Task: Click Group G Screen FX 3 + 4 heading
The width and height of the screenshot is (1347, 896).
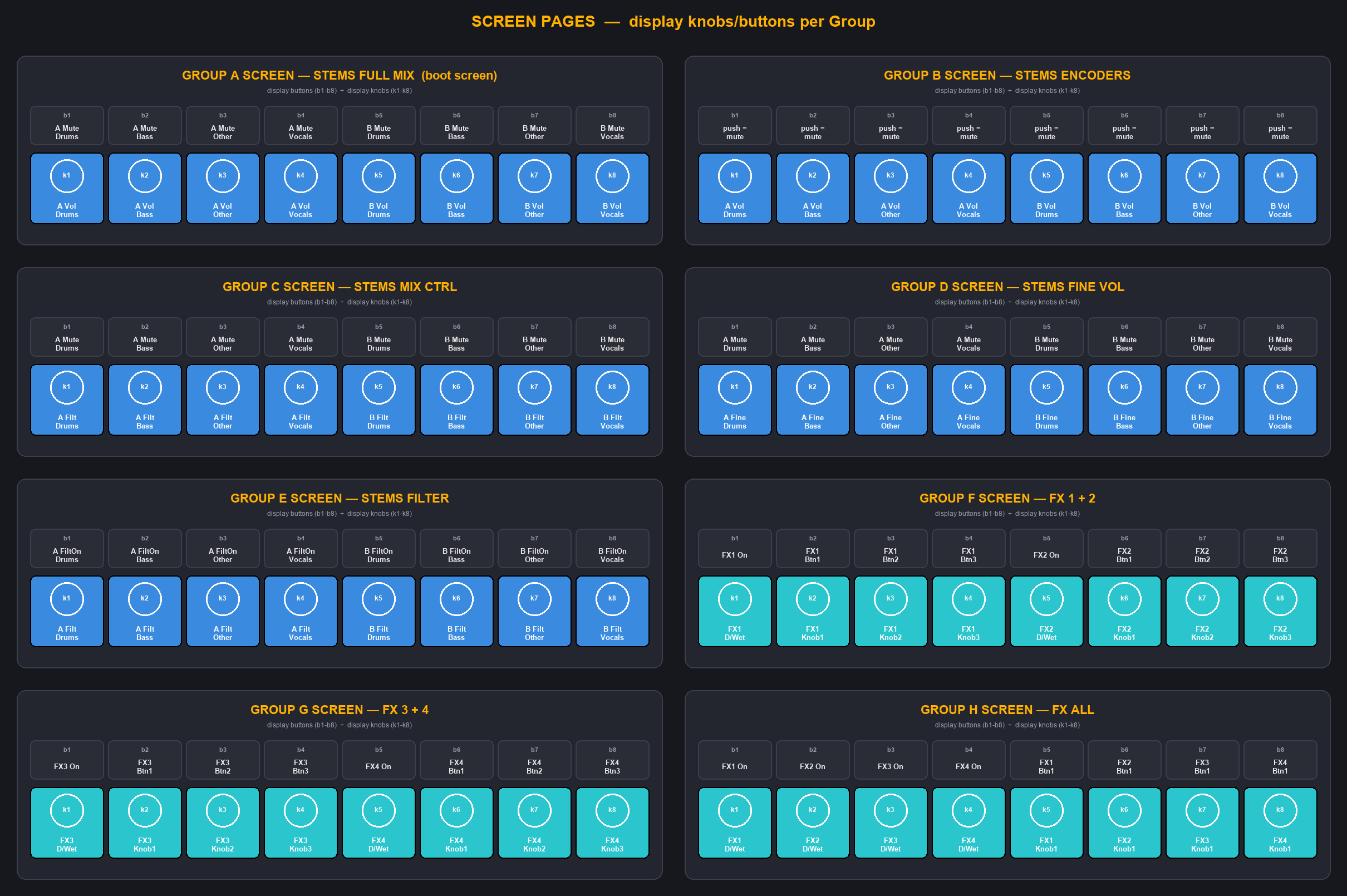Action: tap(340, 710)
